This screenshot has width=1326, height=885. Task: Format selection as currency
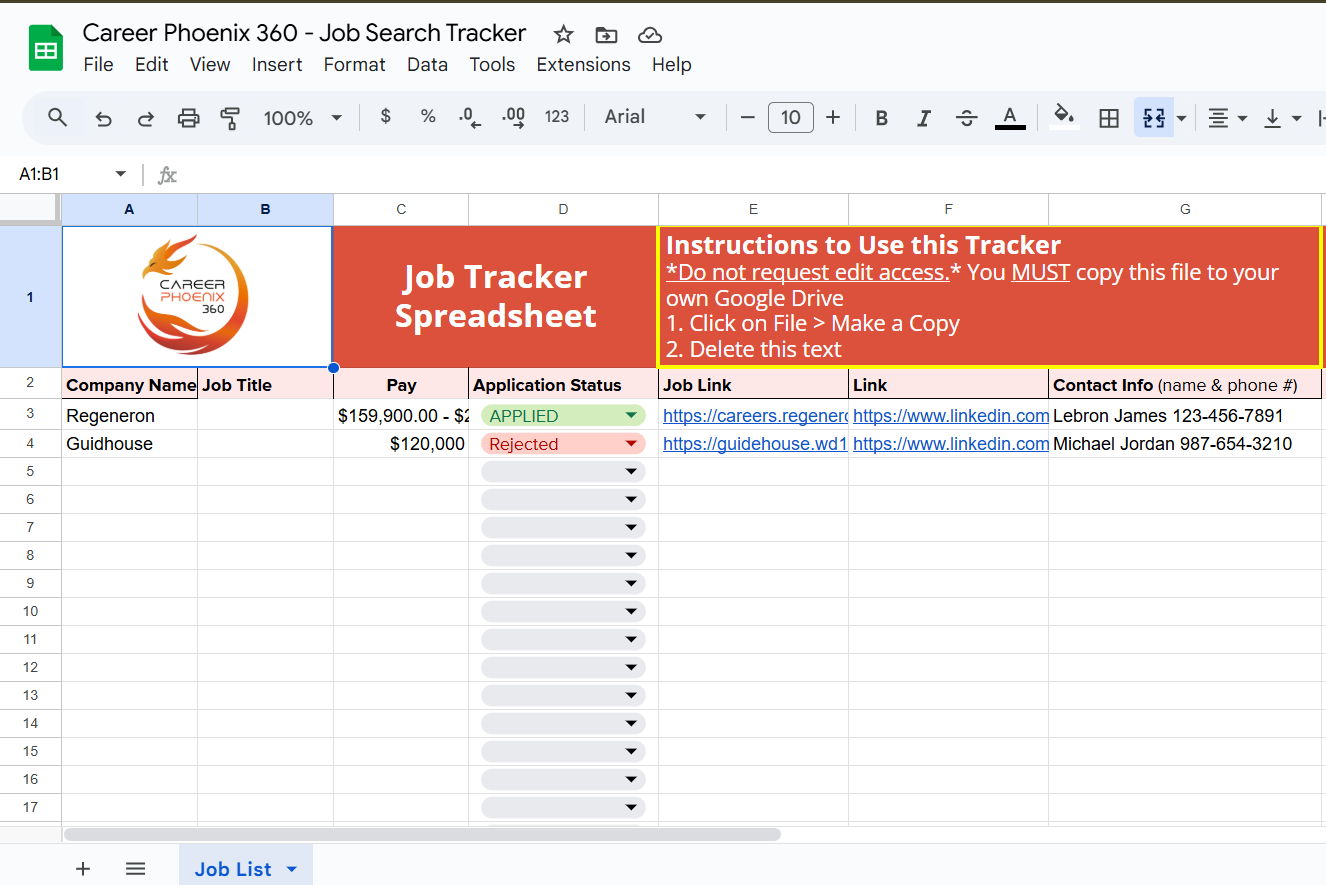385,117
